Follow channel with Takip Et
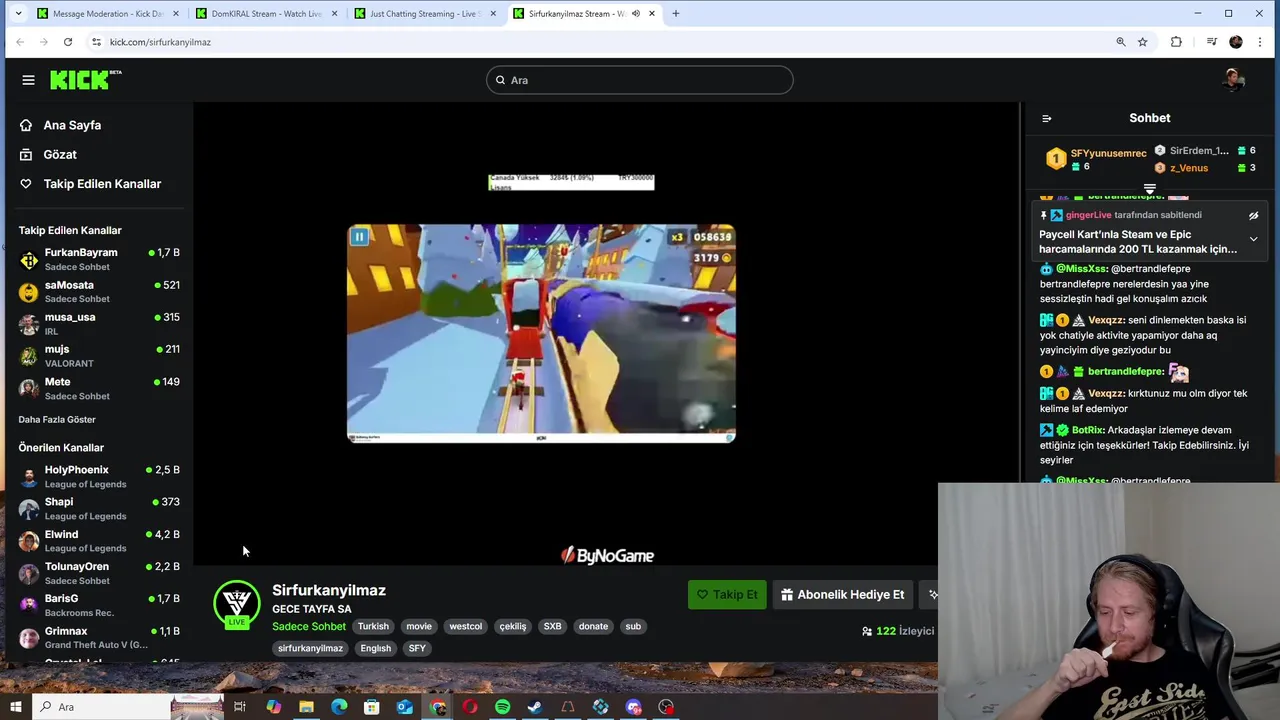This screenshot has width=1280, height=720. tap(727, 594)
